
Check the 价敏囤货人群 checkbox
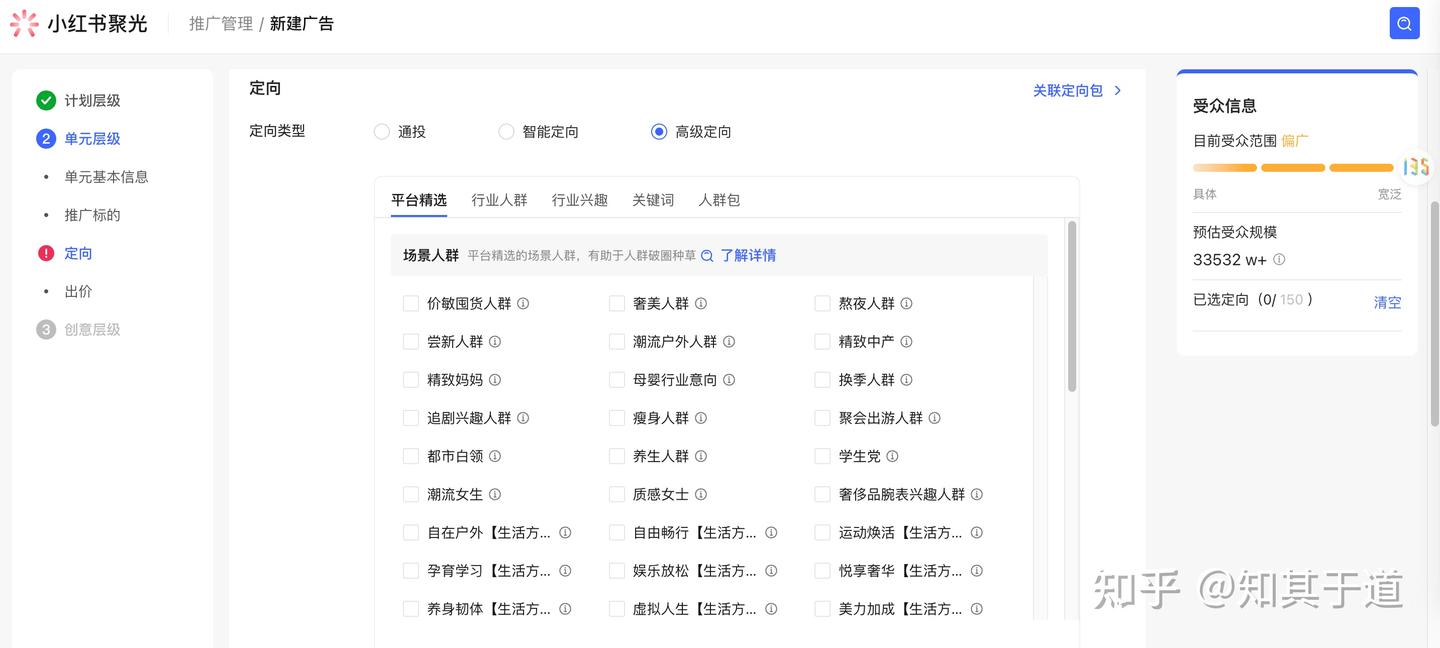coord(411,303)
